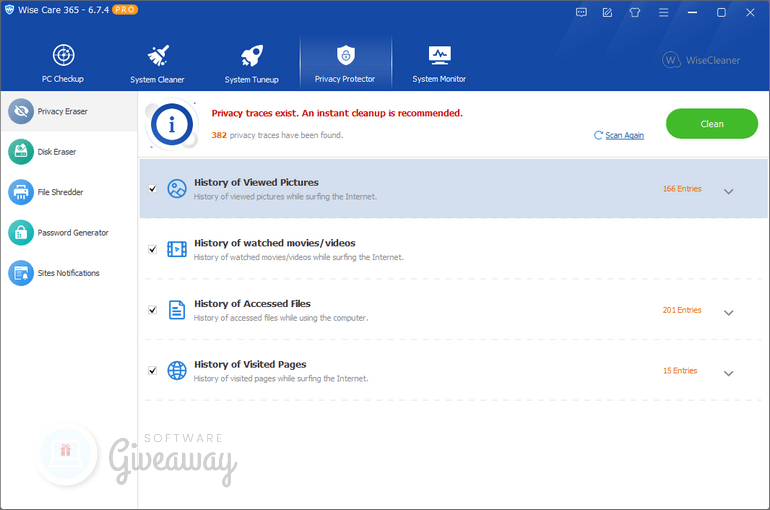The height and width of the screenshot is (510, 770).
Task: Select Disk Eraser in the sidebar
Action: 56,152
